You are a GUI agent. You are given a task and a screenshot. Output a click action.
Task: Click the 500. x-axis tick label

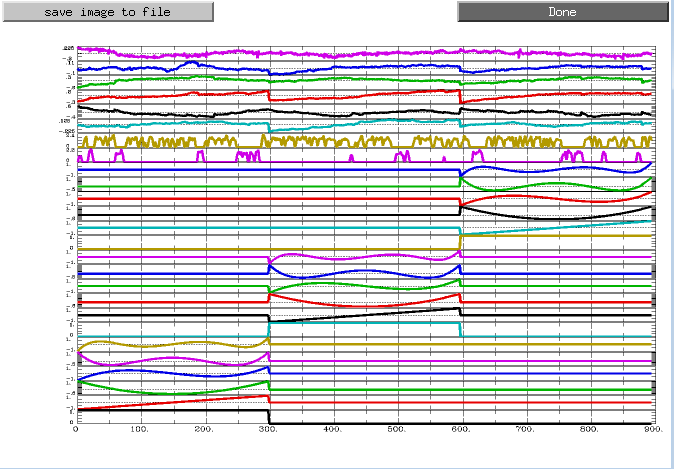click(397, 429)
